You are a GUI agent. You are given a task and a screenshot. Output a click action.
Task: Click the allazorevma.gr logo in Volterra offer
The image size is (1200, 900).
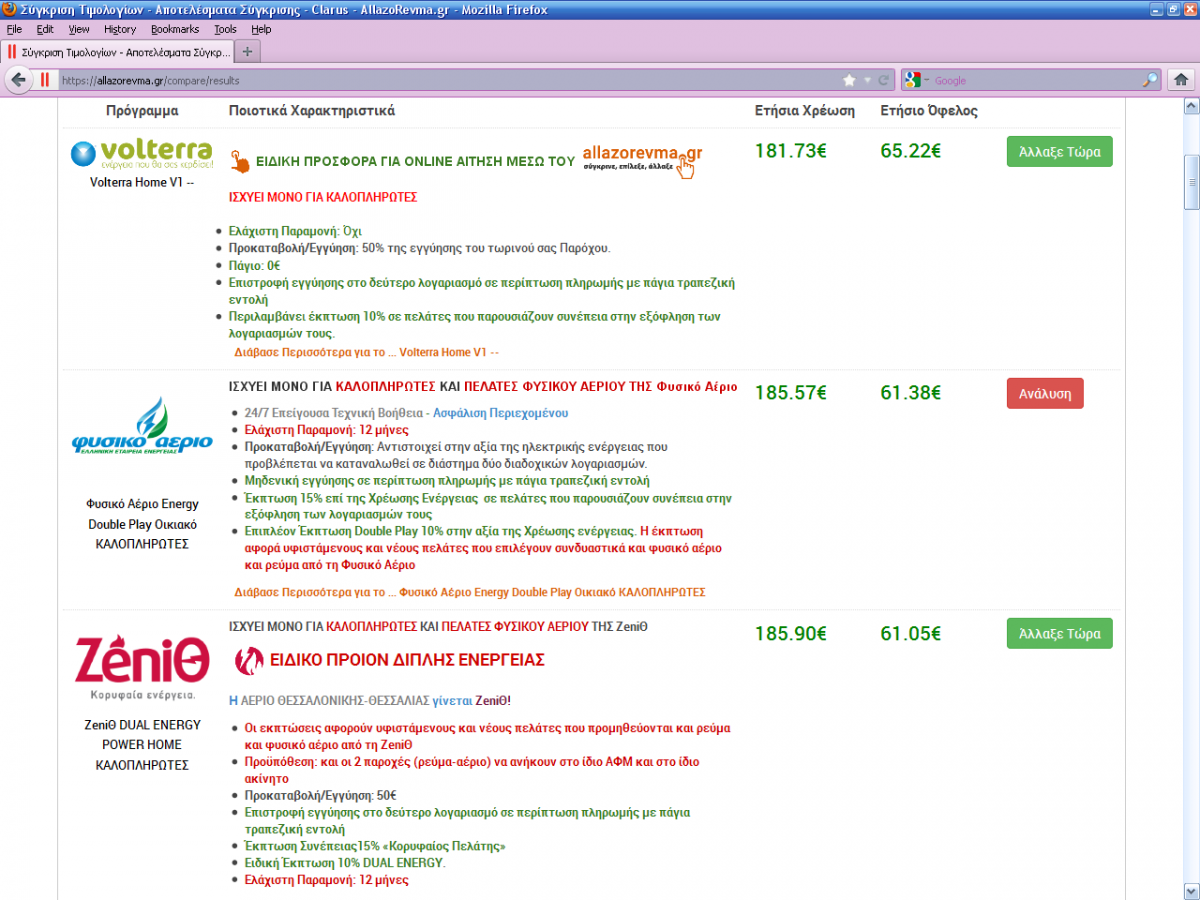click(x=642, y=160)
